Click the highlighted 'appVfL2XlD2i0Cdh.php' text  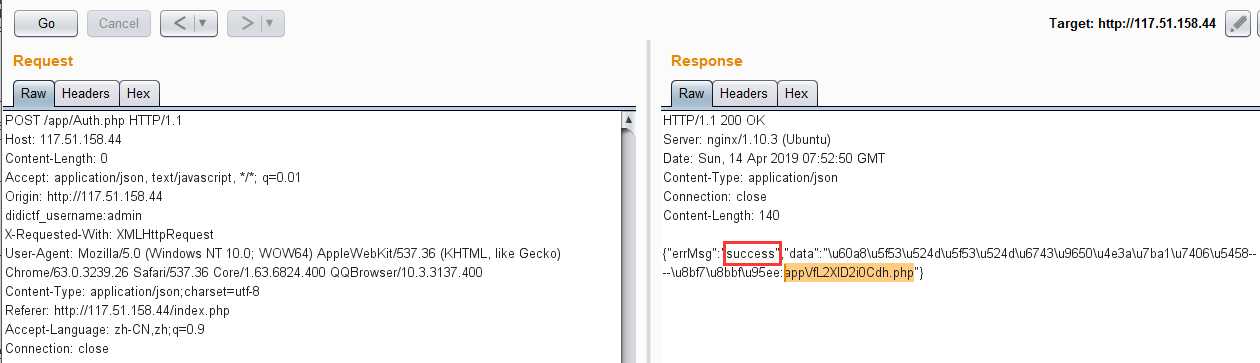(849, 272)
